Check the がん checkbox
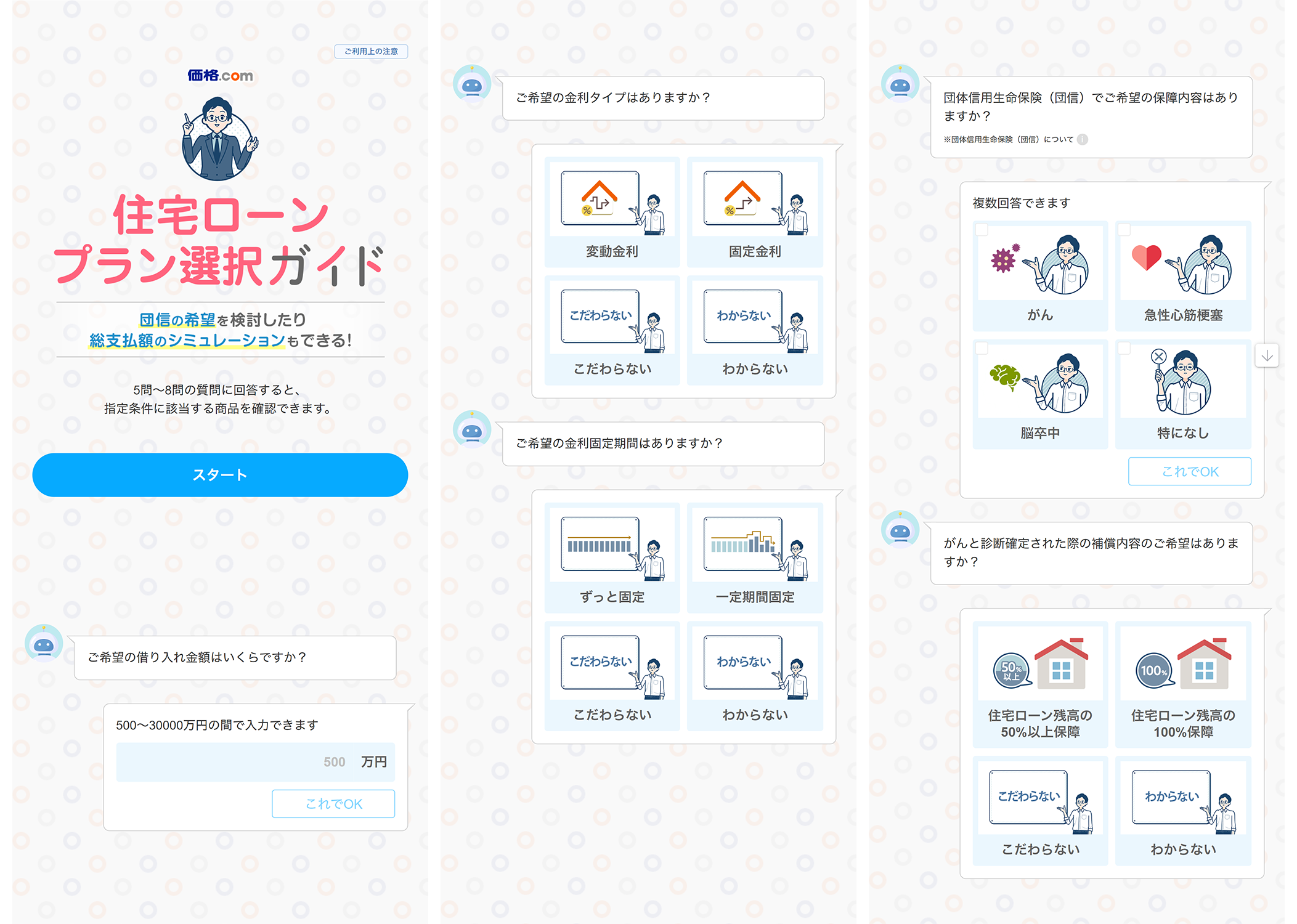The image size is (1297, 924). pyautogui.click(x=982, y=229)
